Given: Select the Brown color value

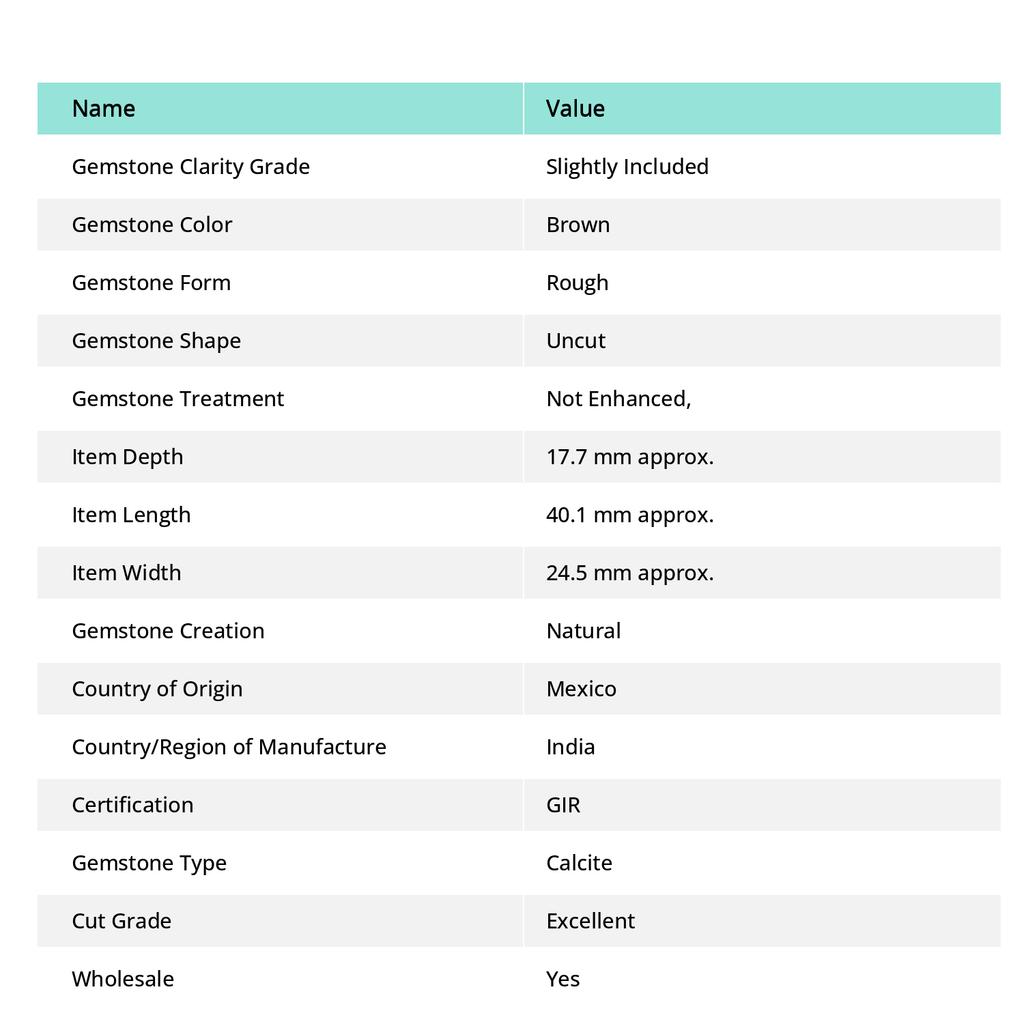Looking at the screenshot, I should pos(578,225).
